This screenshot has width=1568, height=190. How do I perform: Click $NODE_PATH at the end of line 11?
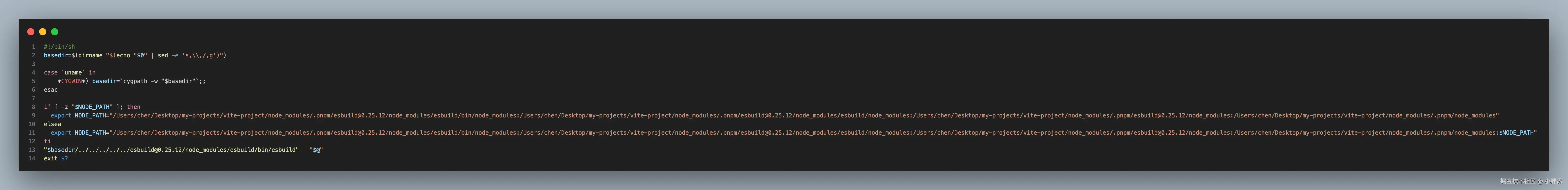pos(1516,132)
